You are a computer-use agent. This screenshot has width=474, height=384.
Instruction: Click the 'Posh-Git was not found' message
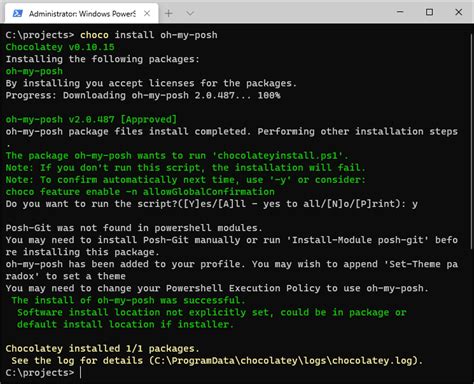tap(134, 228)
